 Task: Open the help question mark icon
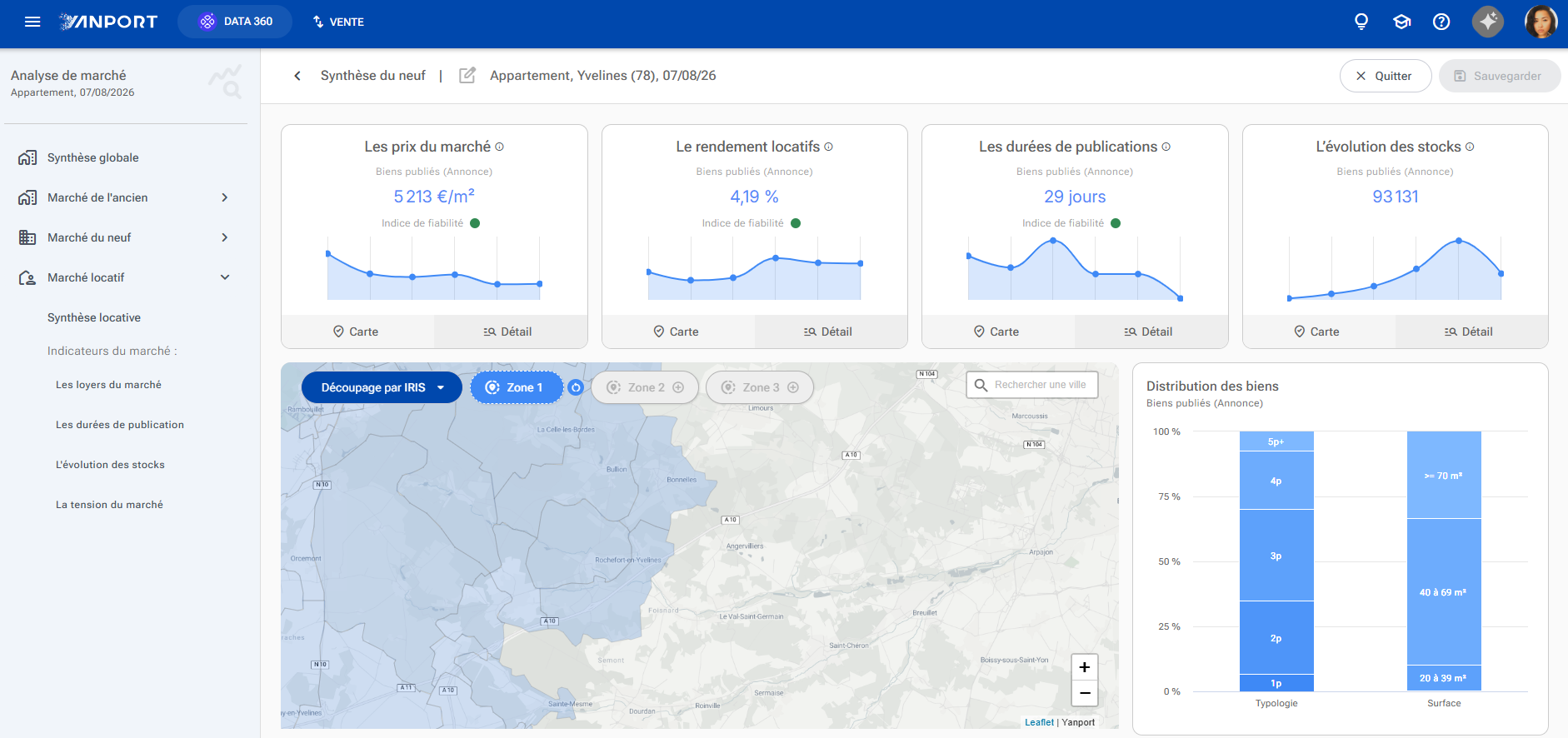coord(1441,22)
